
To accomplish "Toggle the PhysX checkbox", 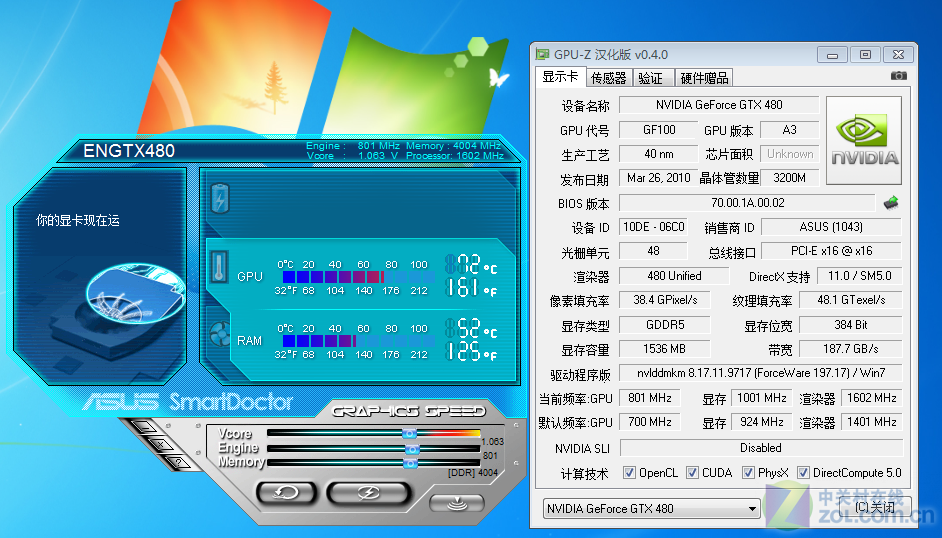I will point(748,473).
